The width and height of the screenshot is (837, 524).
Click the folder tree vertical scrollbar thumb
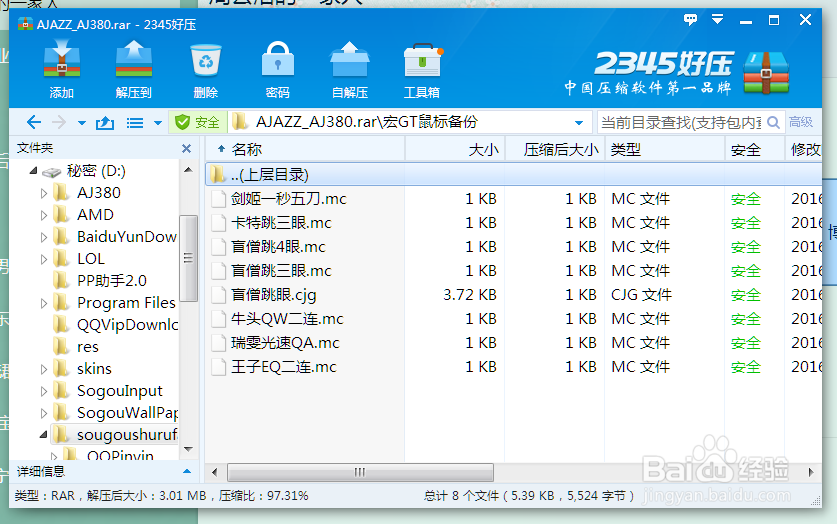[x=188, y=258]
